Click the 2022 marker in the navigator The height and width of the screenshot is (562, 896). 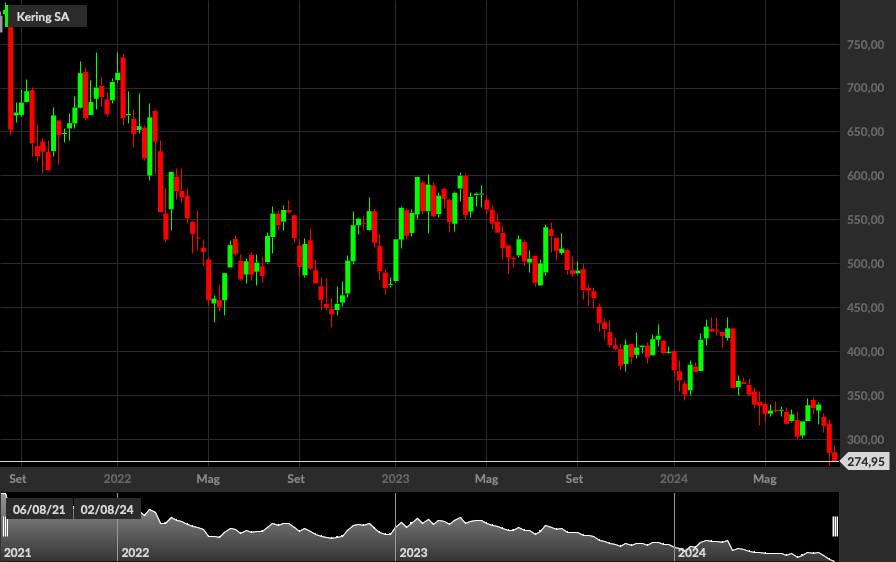point(135,553)
